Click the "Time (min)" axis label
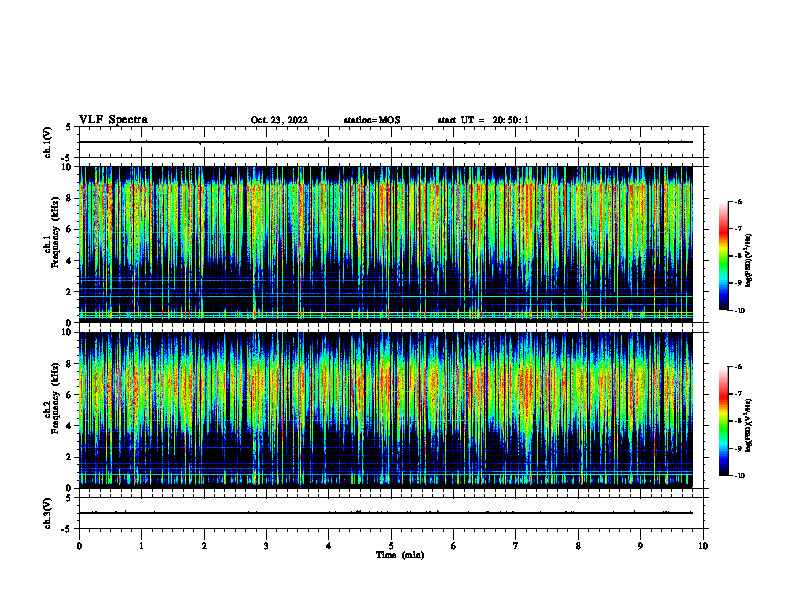The height and width of the screenshot is (612, 792). tap(400, 555)
